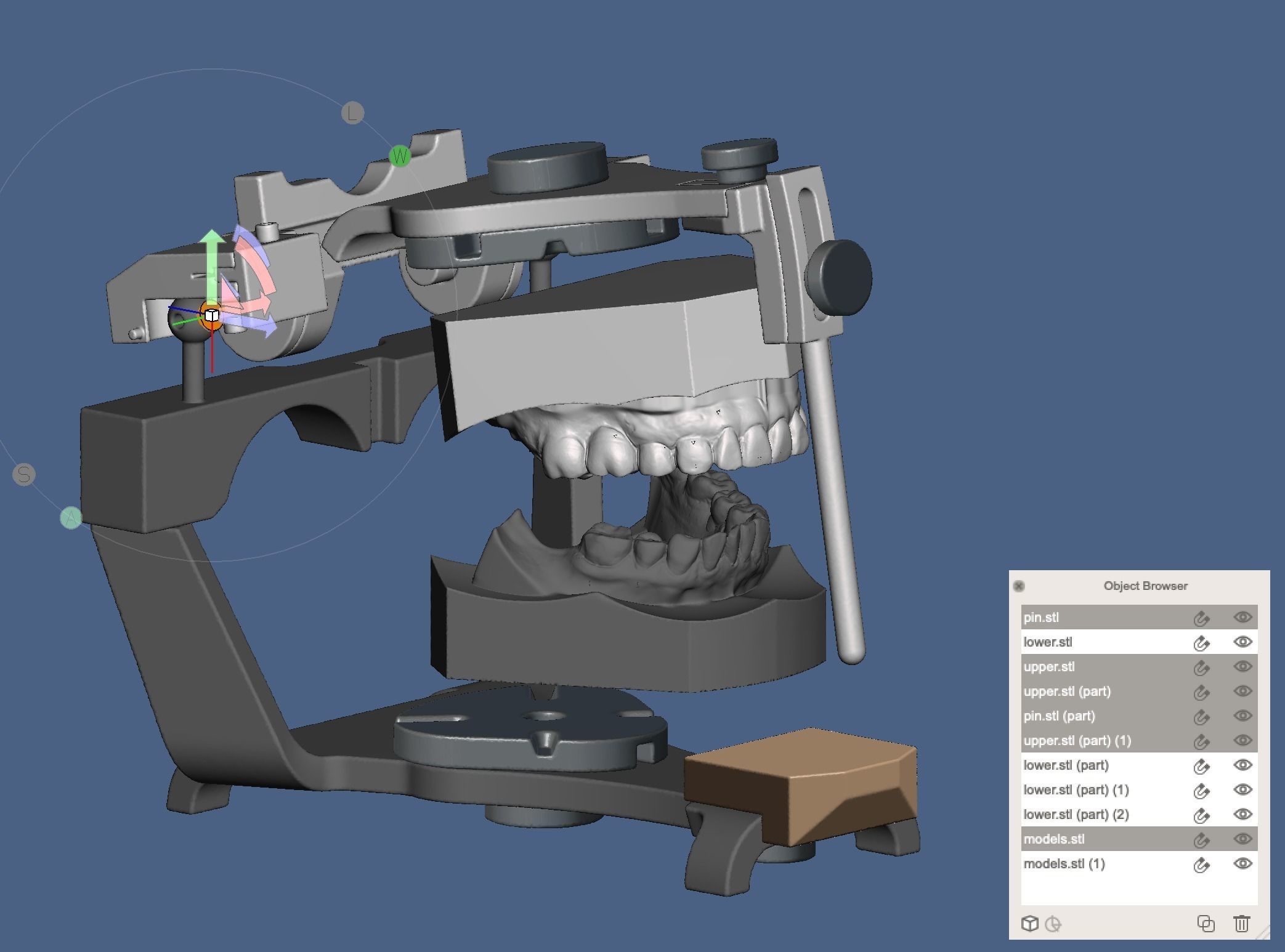Screen dimensions: 1285x952
Task: Click the duplicate object icon
Action: 1206,924
